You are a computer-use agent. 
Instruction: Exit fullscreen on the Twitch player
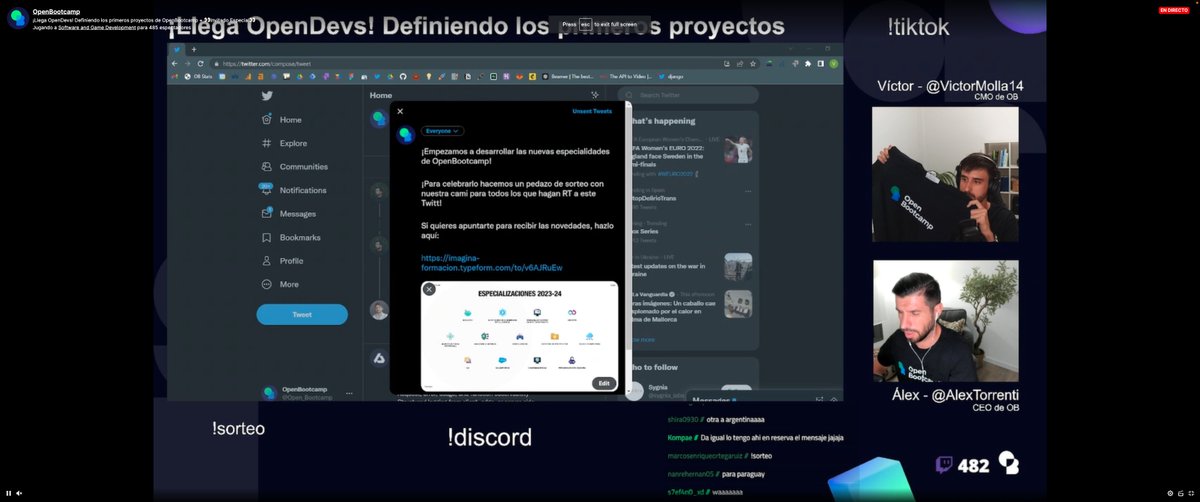(1192, 493)
